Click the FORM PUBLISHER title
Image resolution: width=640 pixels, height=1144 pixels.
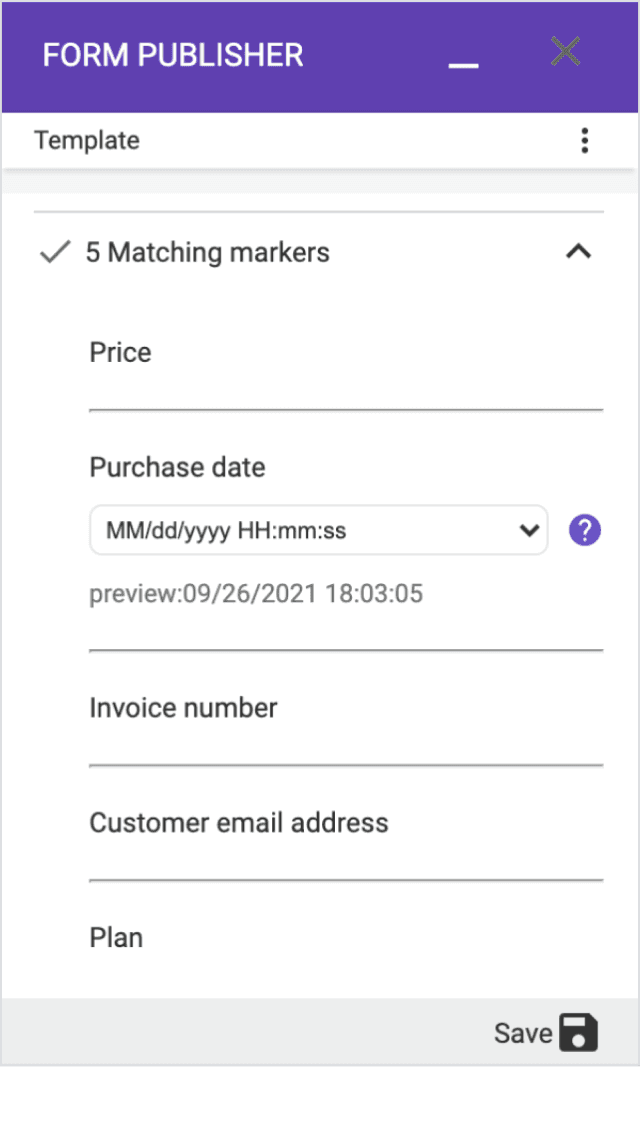172,55
